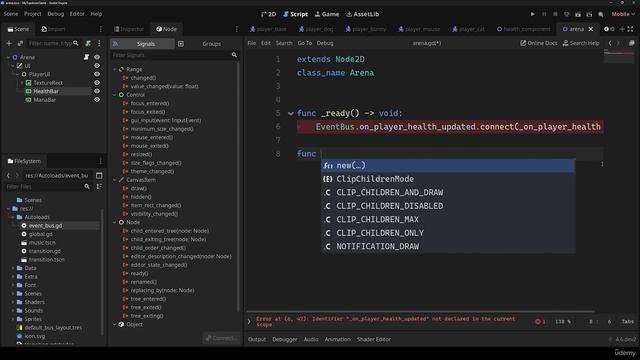The image size is (640, 360).
Task: Open FileSystem sort options icon
Action: tap(99, 187)
